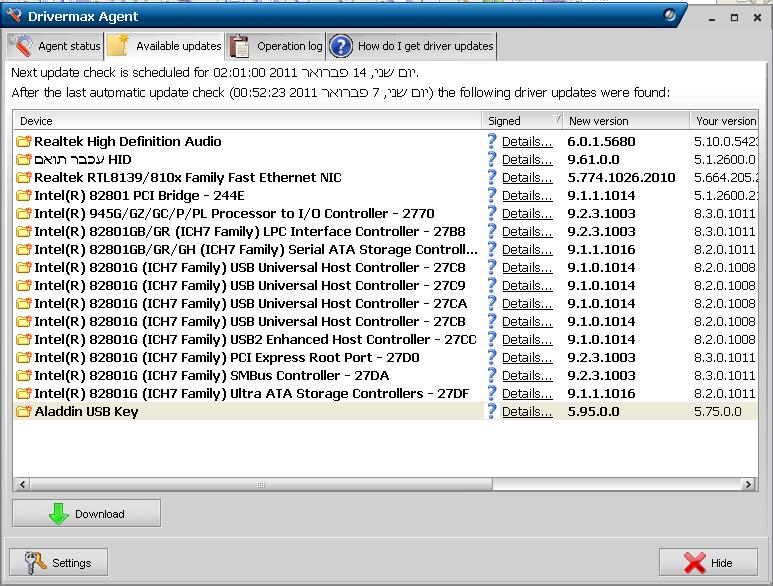
Task: Click driver icon beside USB Host Controller - 27C9
Action: pyautogui.click(x=23, y=286)
